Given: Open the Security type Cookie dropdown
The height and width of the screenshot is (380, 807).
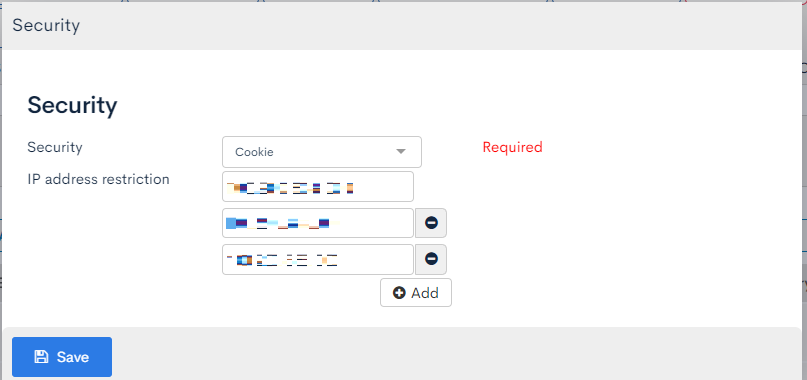Looking at the screenshot, I should [x=322, y=152].
